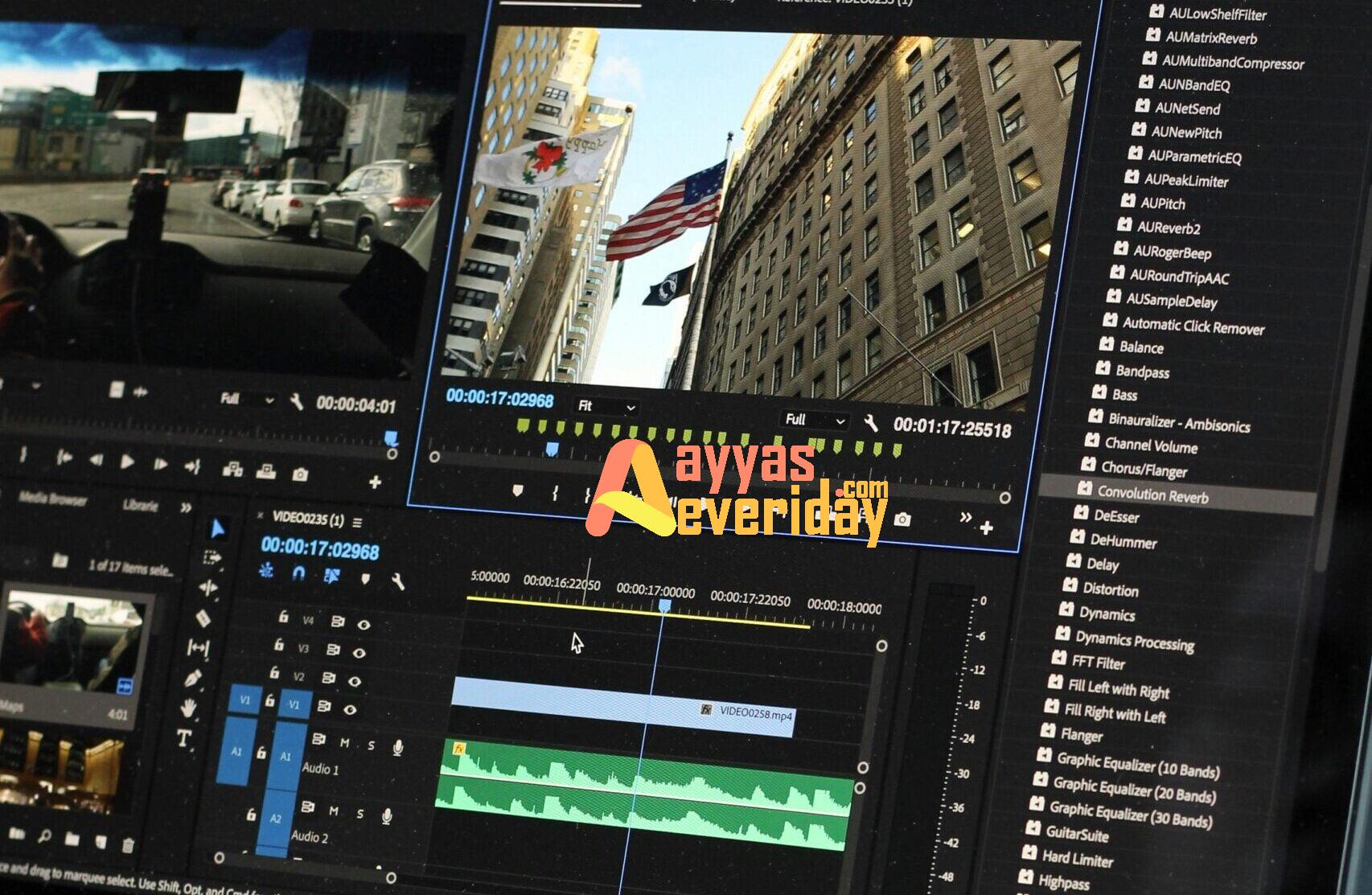Toggle nest sequences insert mode icon
The width and height of the screenshot is (1372, 895).
tap(266, 570)
